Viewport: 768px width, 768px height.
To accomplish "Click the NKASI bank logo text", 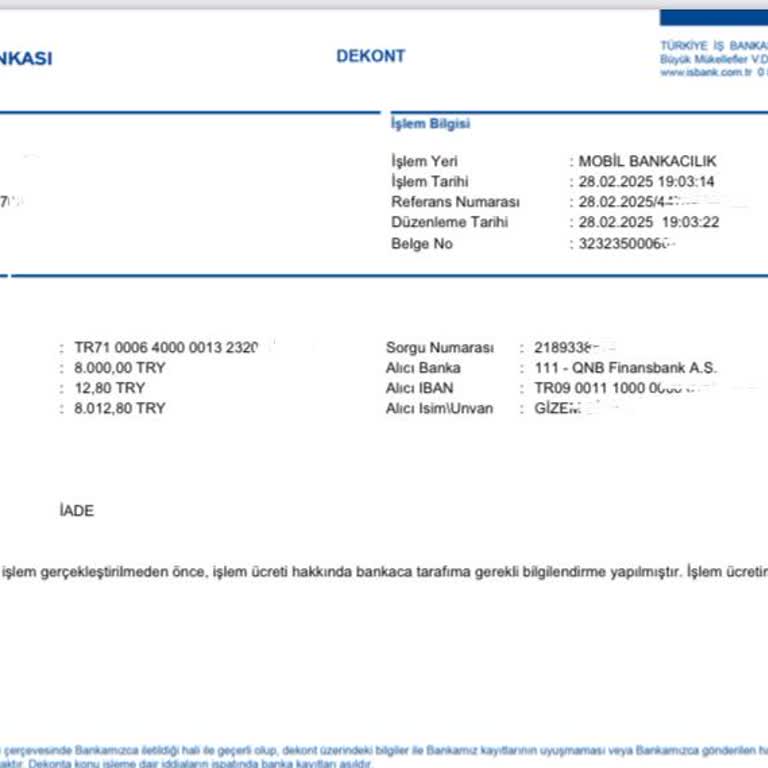I will click(26, 58).
